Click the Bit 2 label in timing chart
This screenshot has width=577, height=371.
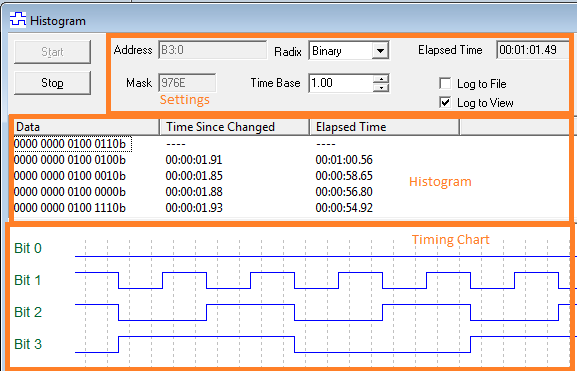coord(28,312)
